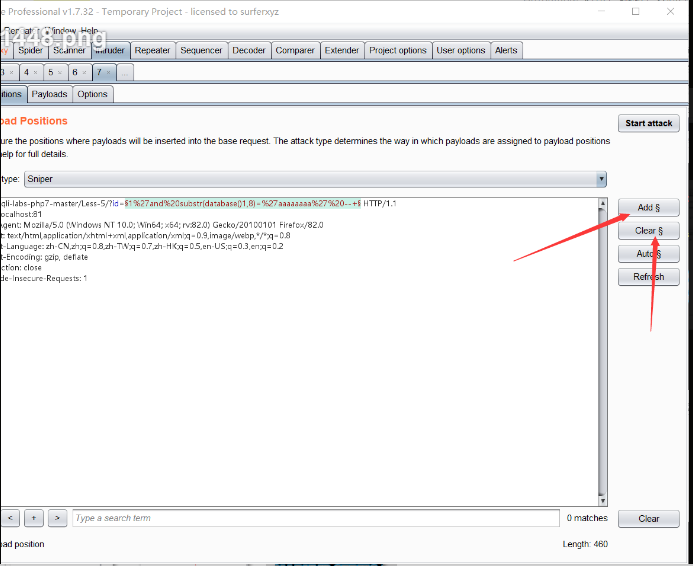Open the Scanner tab
The width and height of the screenshot is (693, 566).
point(69,50)
